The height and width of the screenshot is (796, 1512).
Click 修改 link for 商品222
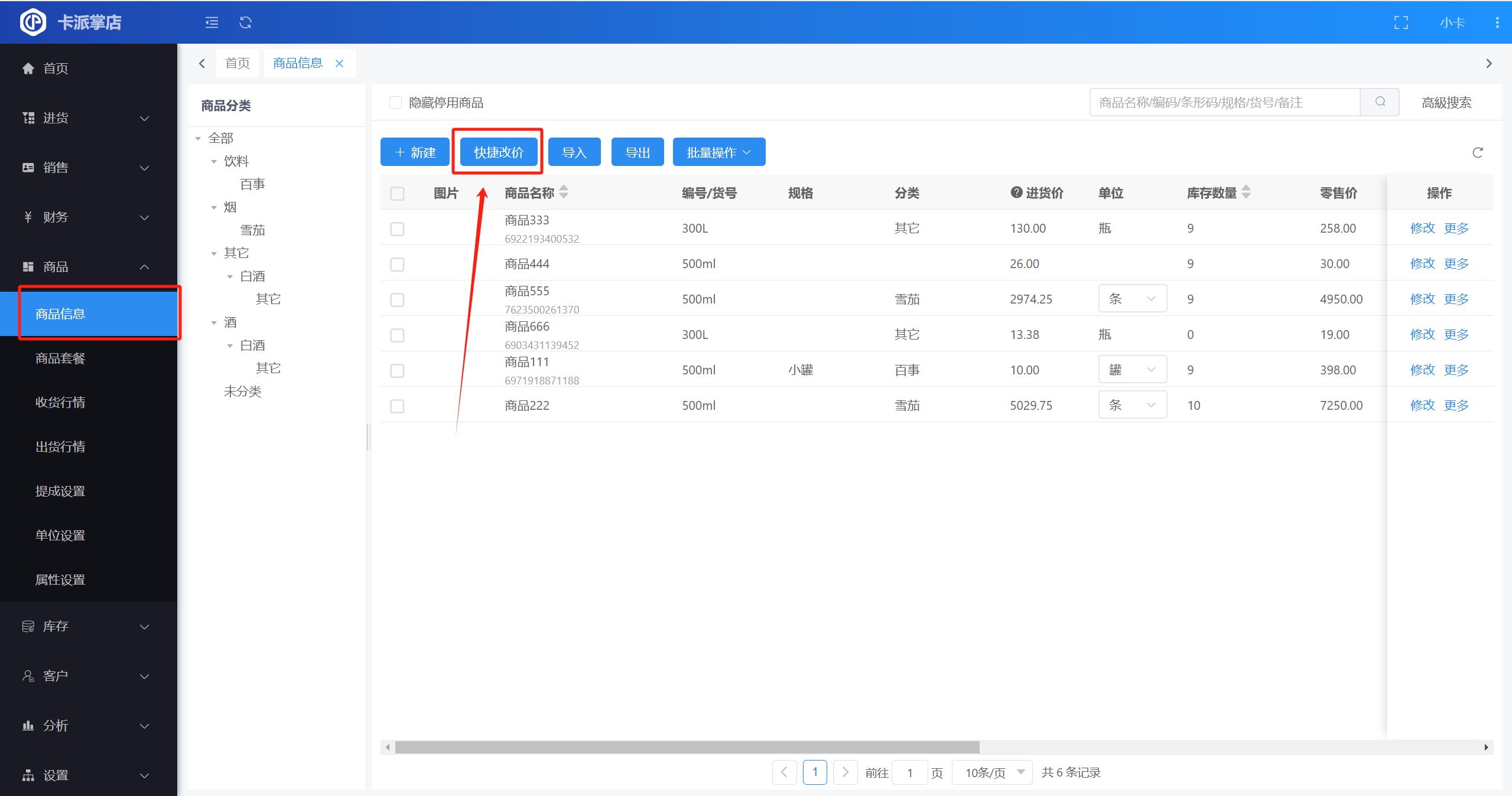1422,405
